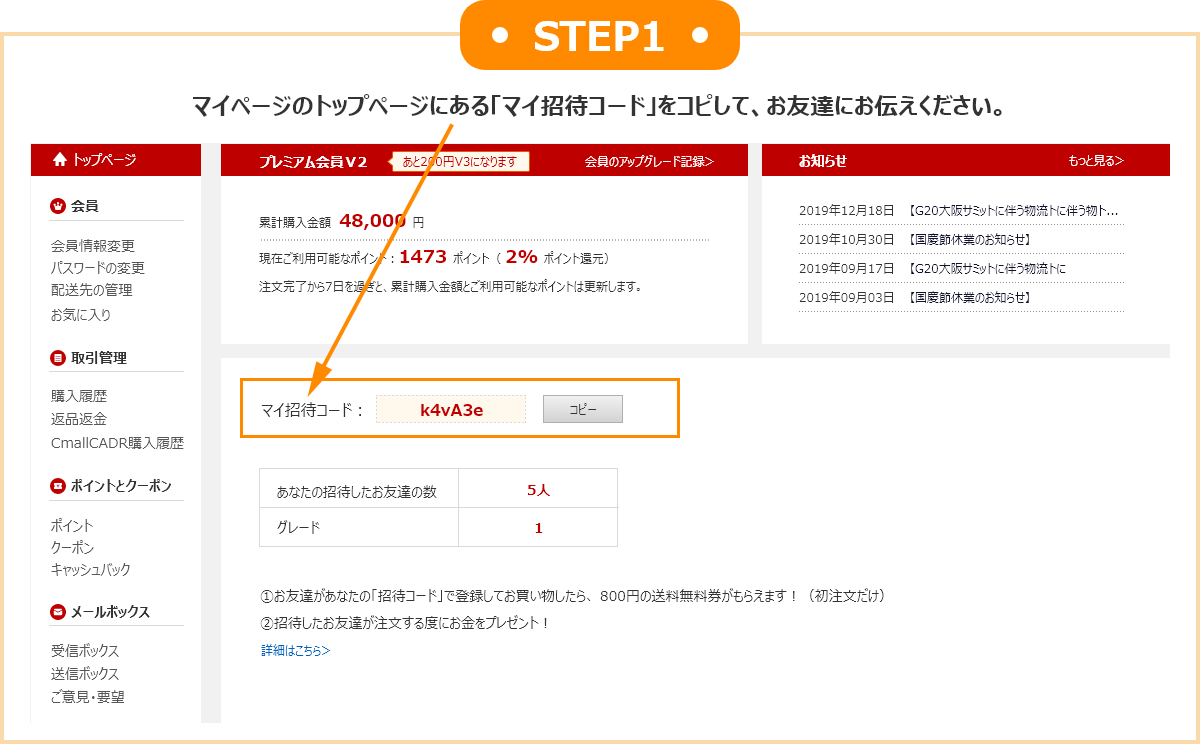Open 会員のアップグレード記録 link
The image size is (1200, 744).
coord(649,161)
